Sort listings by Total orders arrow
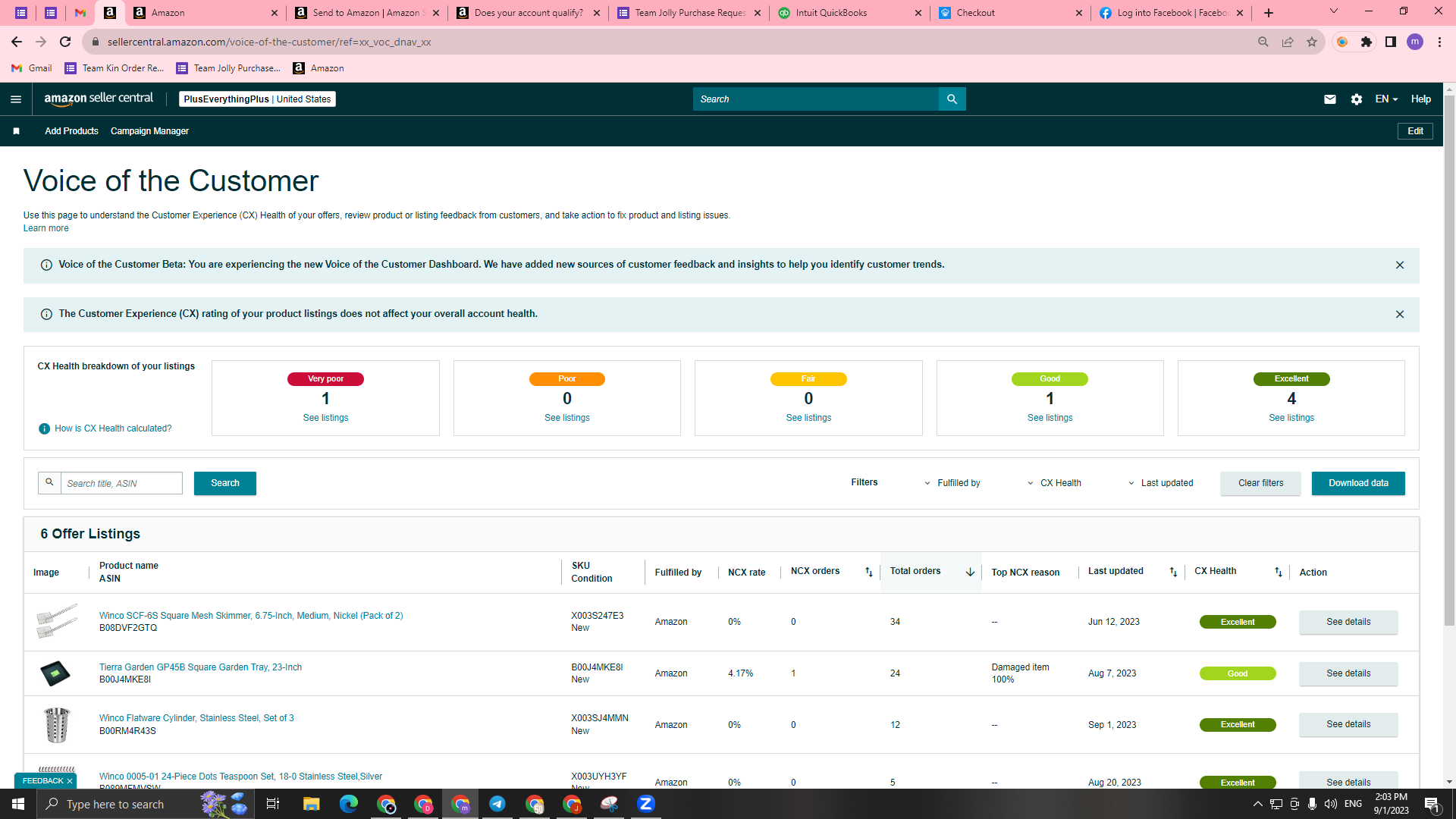Screen dimensions: 1456x819 [970, 573]
